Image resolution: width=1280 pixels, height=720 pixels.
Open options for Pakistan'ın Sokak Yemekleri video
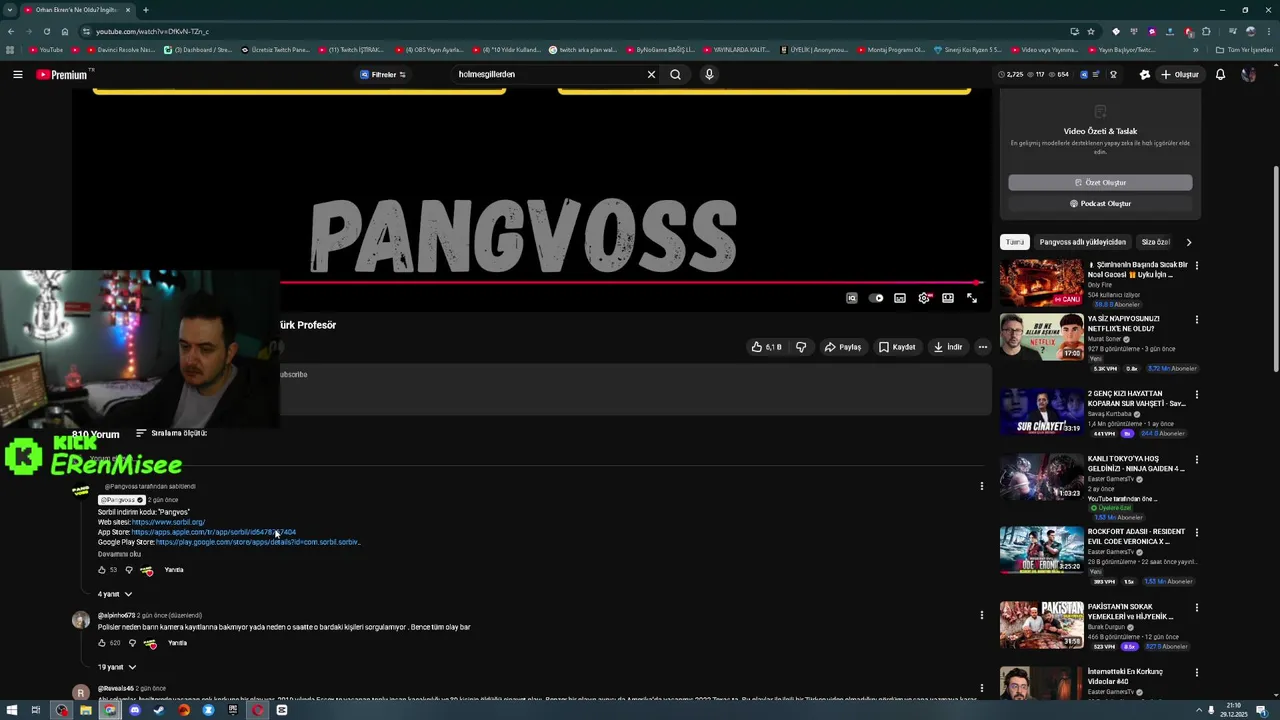click(x=1196, y=607)
